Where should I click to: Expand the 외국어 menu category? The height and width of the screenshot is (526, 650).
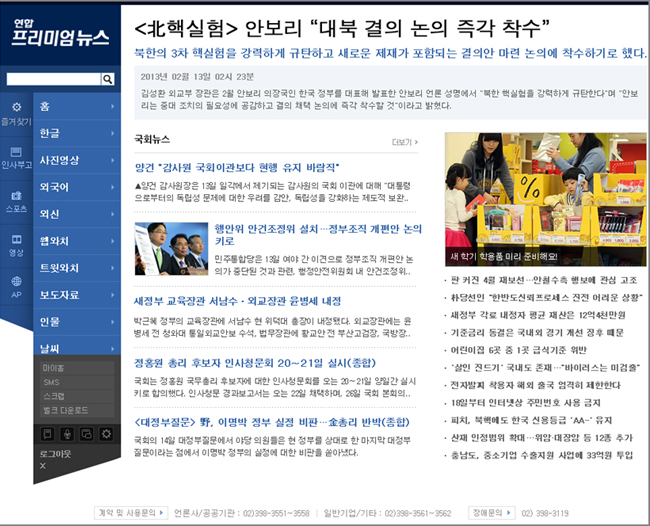[x=75, y=187]
